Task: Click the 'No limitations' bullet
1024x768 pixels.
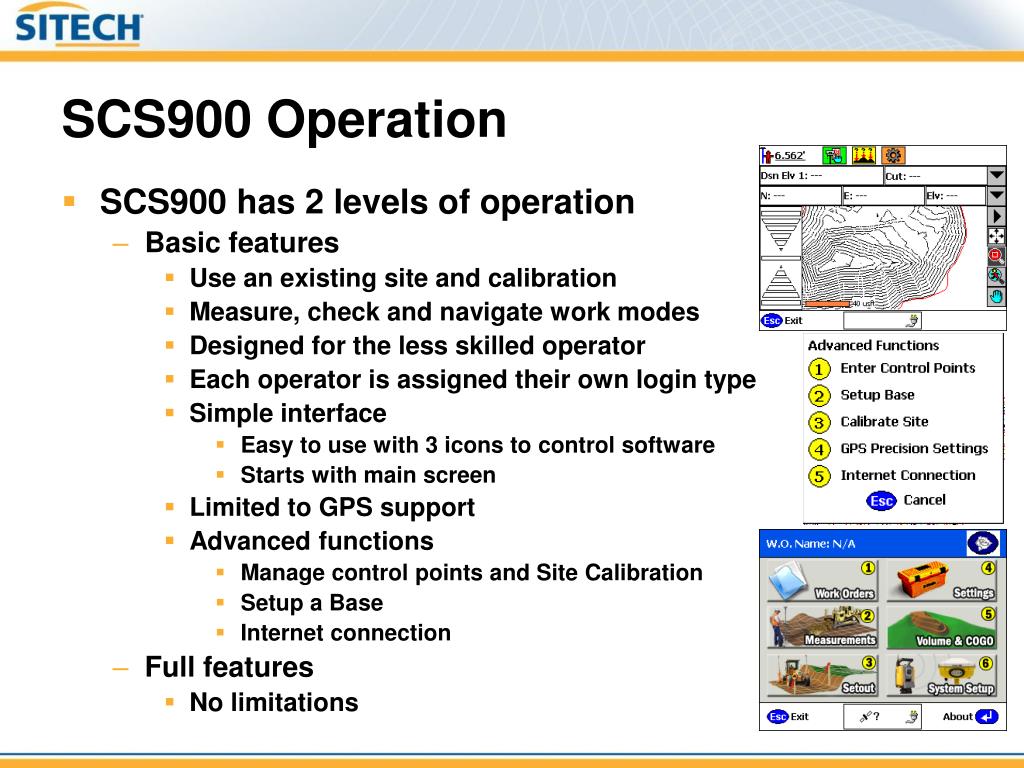Action: (x=274, y=703)
